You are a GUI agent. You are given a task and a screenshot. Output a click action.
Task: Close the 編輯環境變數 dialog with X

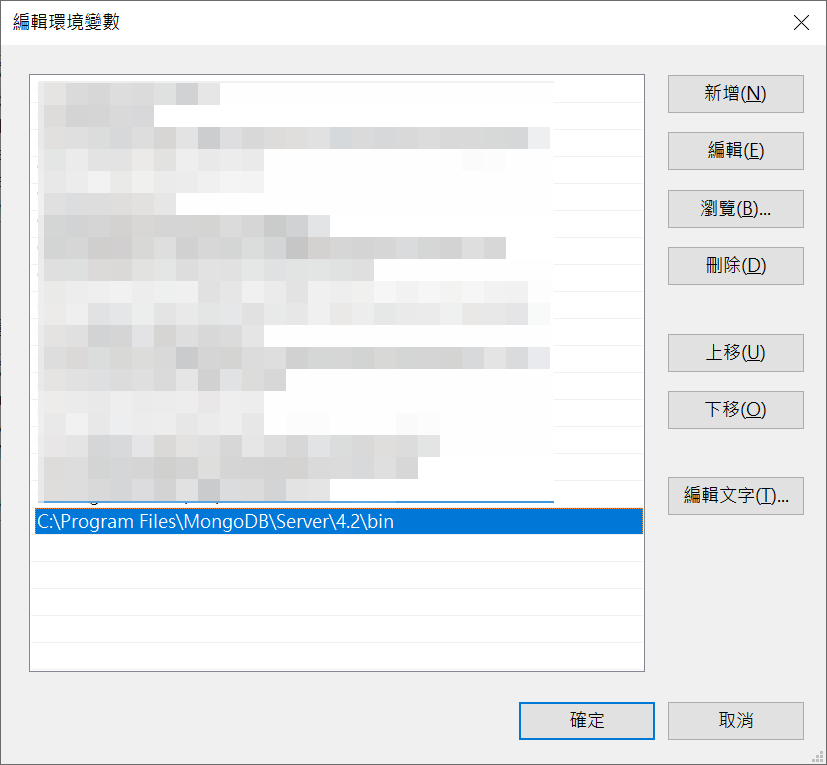[801, 23]
